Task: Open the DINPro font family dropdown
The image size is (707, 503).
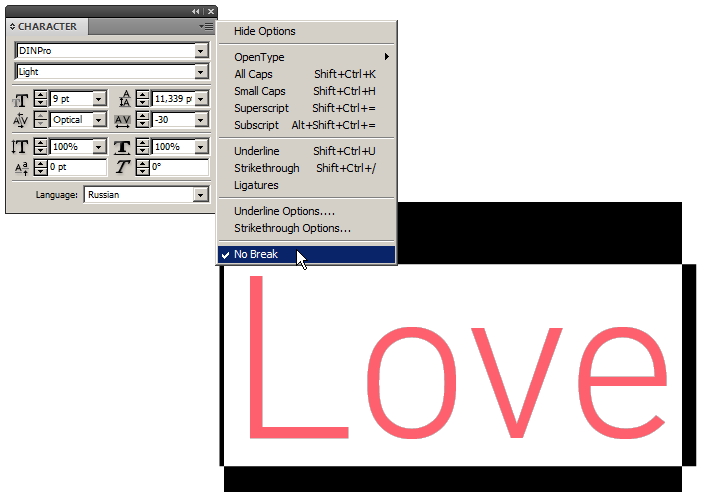Action: (201, 51)
